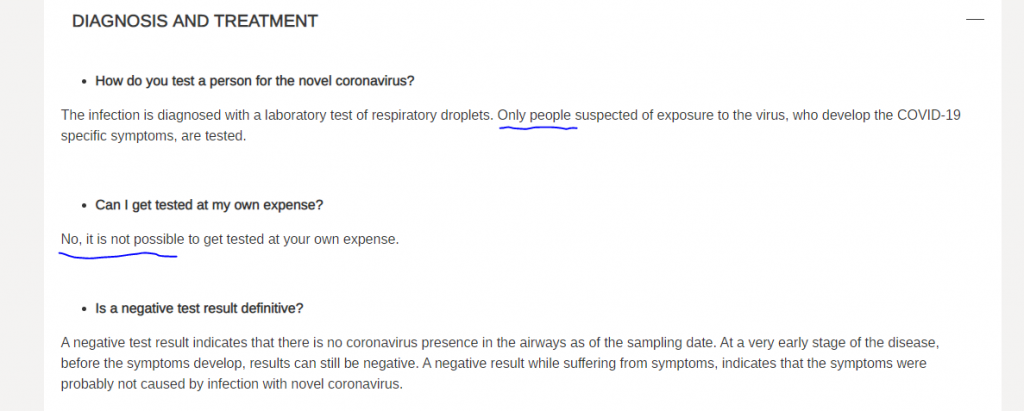Click the bullet before 'Is a negative test'
The image size is (1024, 411).
pos(84,308)
